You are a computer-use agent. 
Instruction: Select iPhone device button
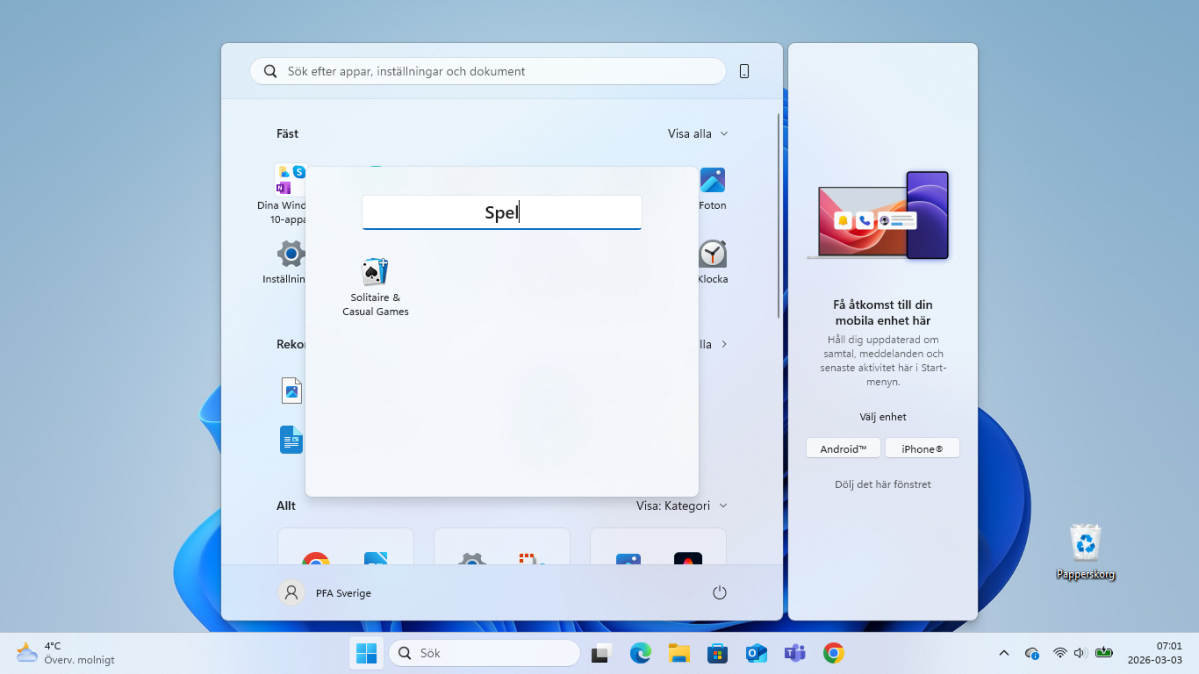coord(922,449)
